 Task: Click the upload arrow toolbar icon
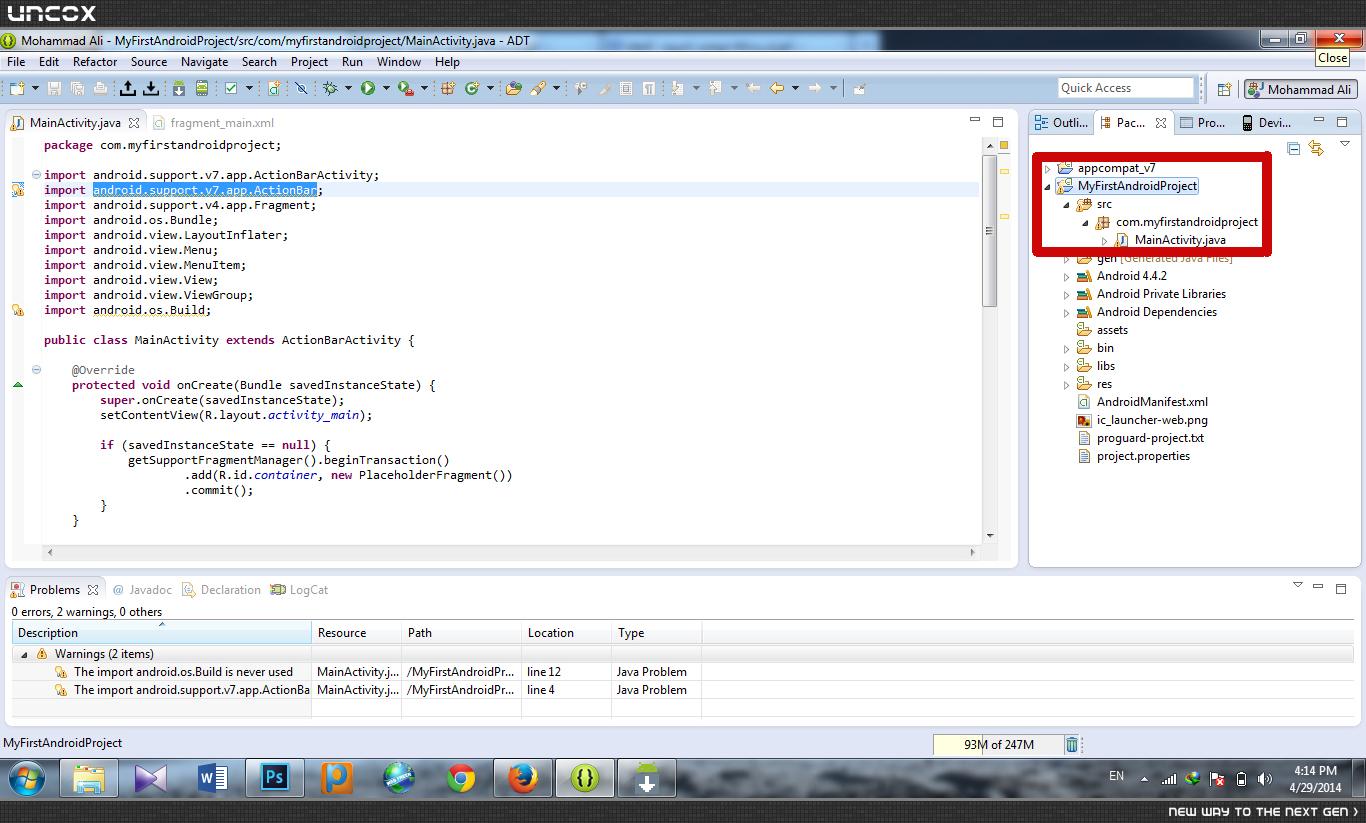pos(128,88)
